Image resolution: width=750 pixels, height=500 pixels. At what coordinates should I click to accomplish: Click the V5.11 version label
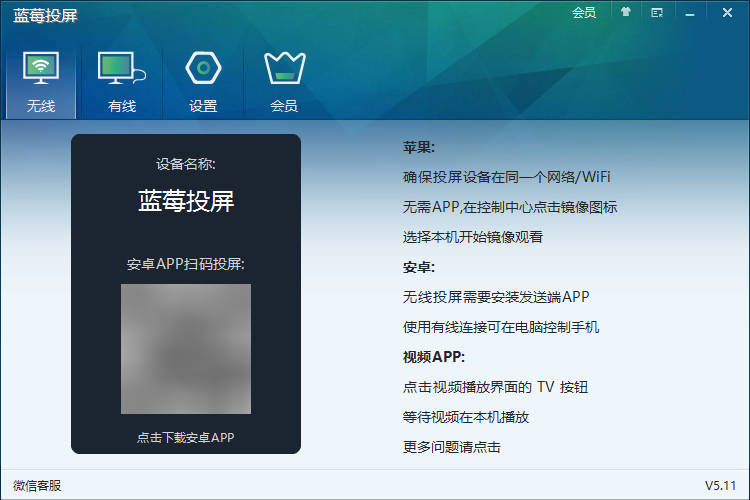[x=720, y=486]
